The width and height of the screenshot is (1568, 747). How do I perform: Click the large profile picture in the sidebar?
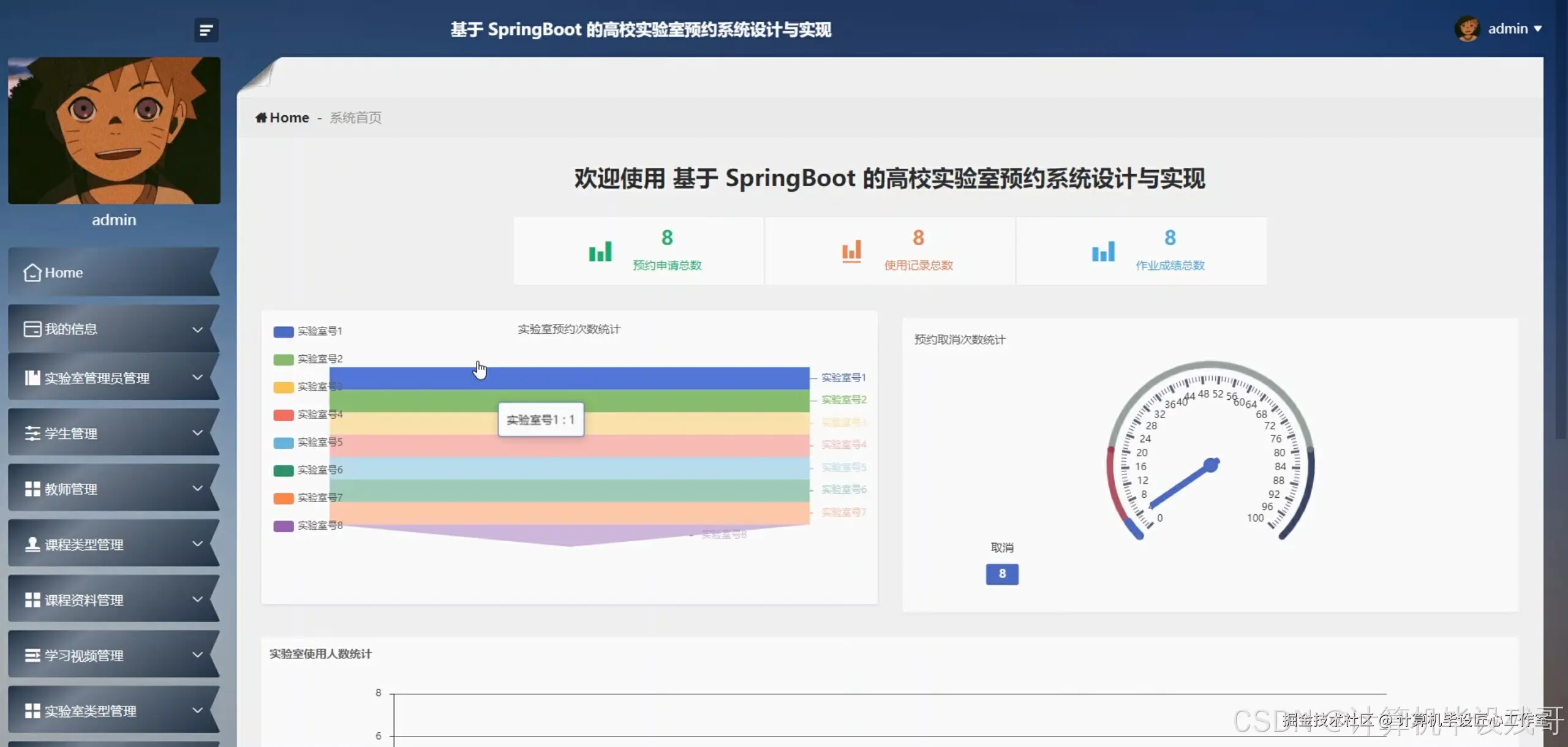coord(114,130)
